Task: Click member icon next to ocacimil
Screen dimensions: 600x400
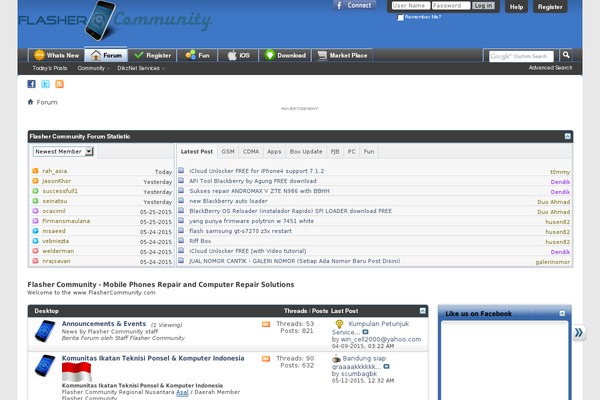Action: (x=35, y=211)
